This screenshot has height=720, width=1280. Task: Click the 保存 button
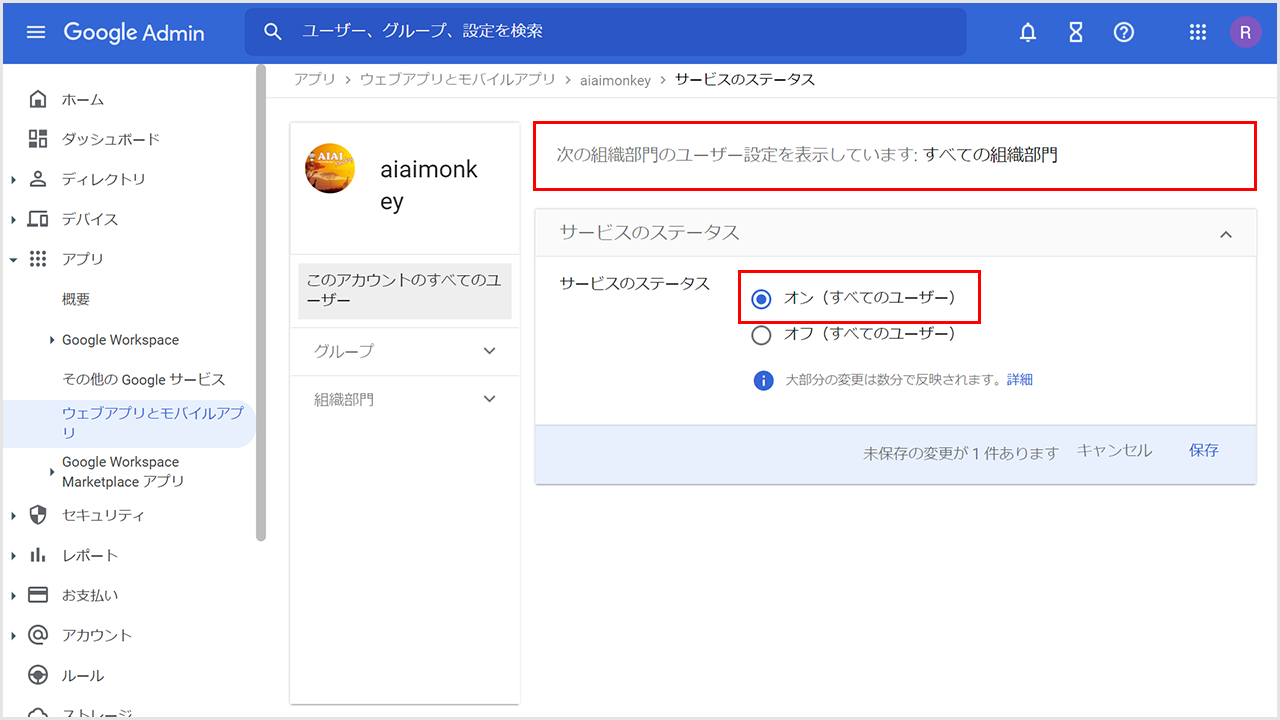pyautogui.click(x=1203, y=451)
